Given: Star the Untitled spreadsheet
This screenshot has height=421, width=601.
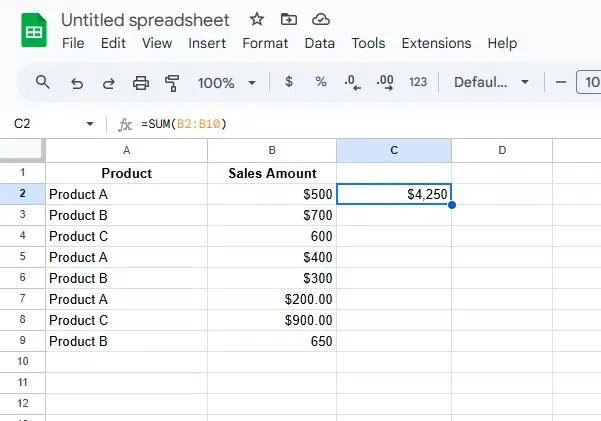Looking at the screenshot, I should [257, 20].
